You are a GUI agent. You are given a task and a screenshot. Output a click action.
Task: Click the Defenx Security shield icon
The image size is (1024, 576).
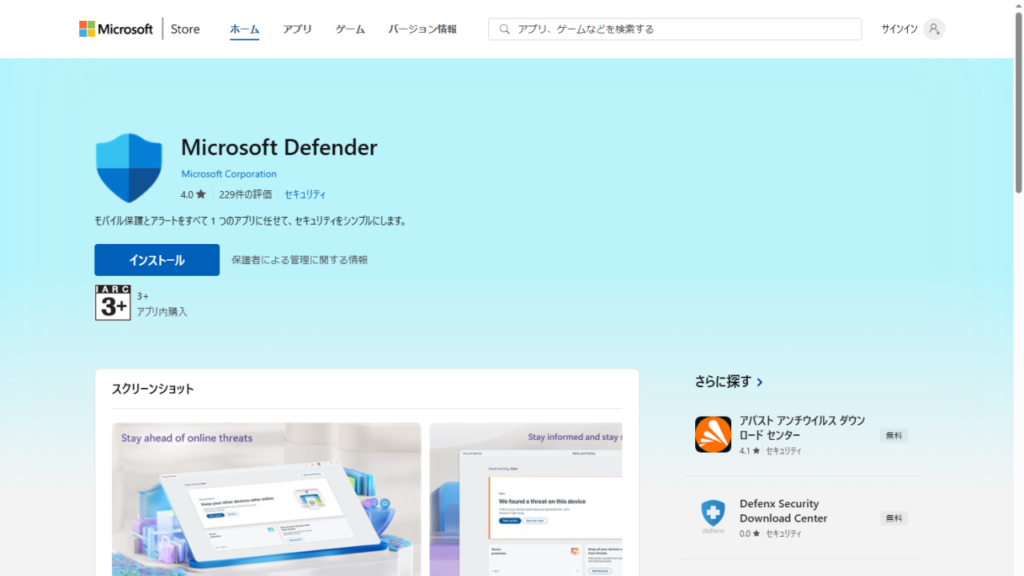pos(713,517)
